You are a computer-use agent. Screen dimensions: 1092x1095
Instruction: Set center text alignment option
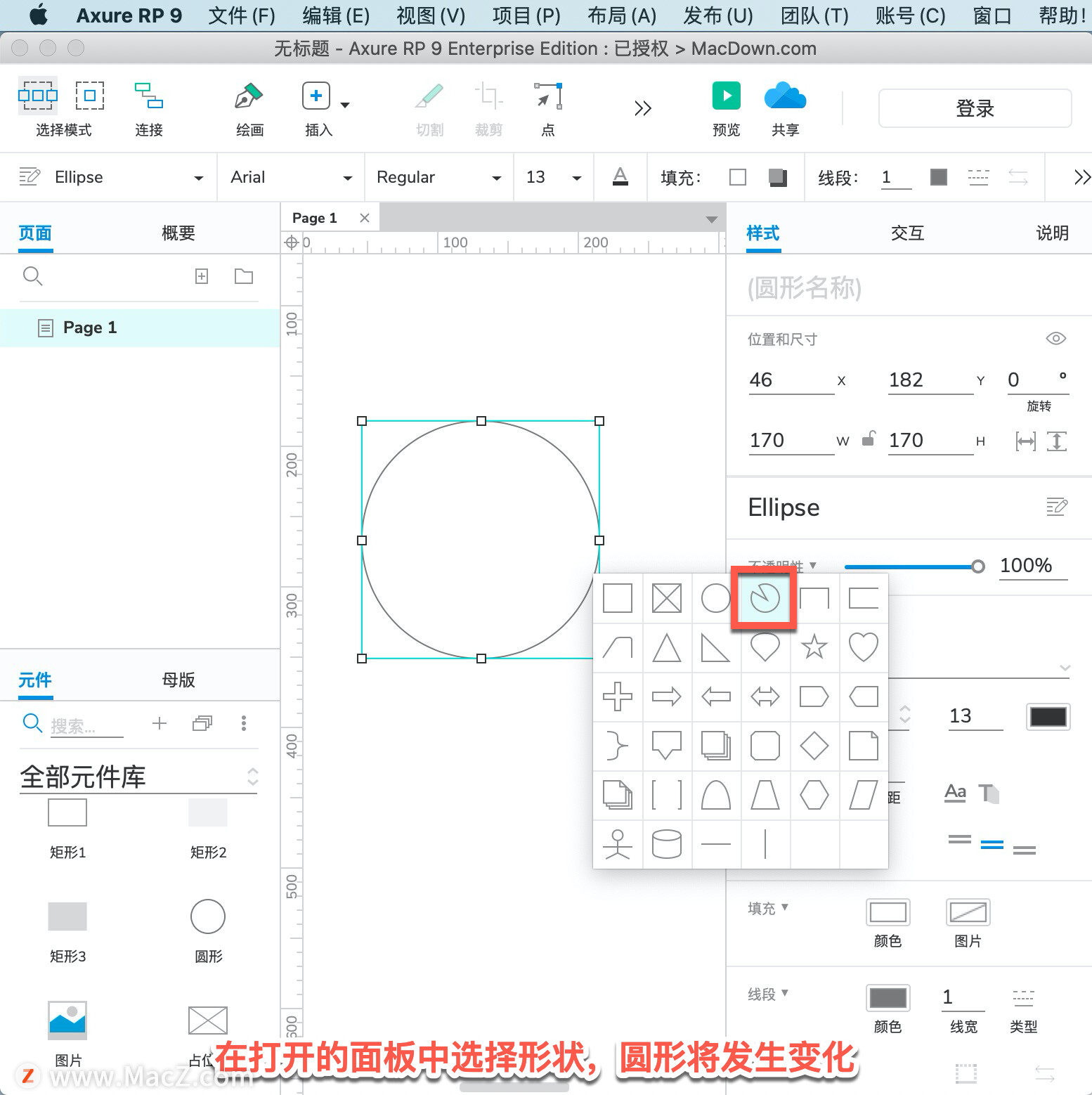click(992, 844)
